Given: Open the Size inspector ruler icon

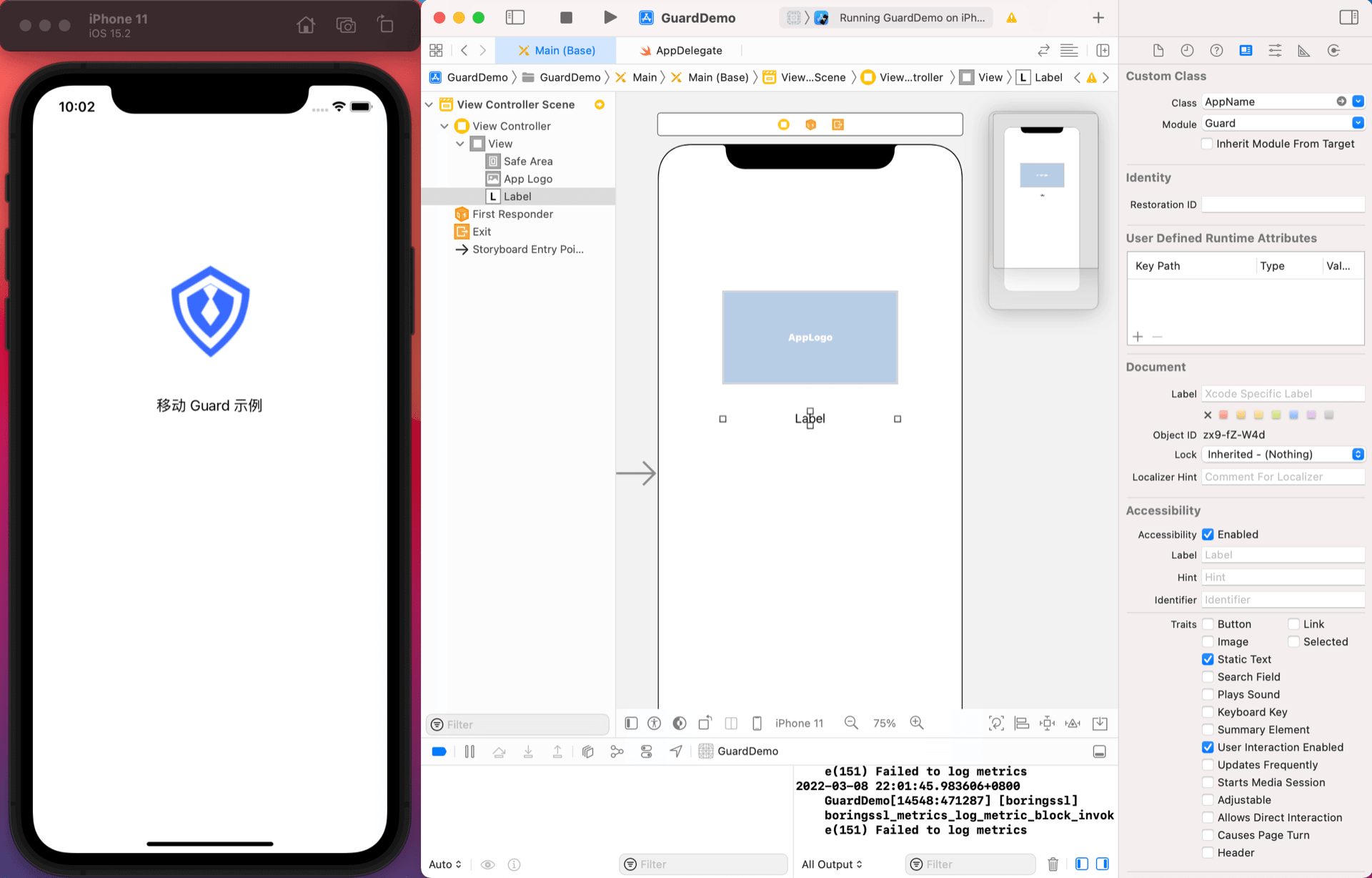Looking at the screenshot, I should (x=1304, y=51).
